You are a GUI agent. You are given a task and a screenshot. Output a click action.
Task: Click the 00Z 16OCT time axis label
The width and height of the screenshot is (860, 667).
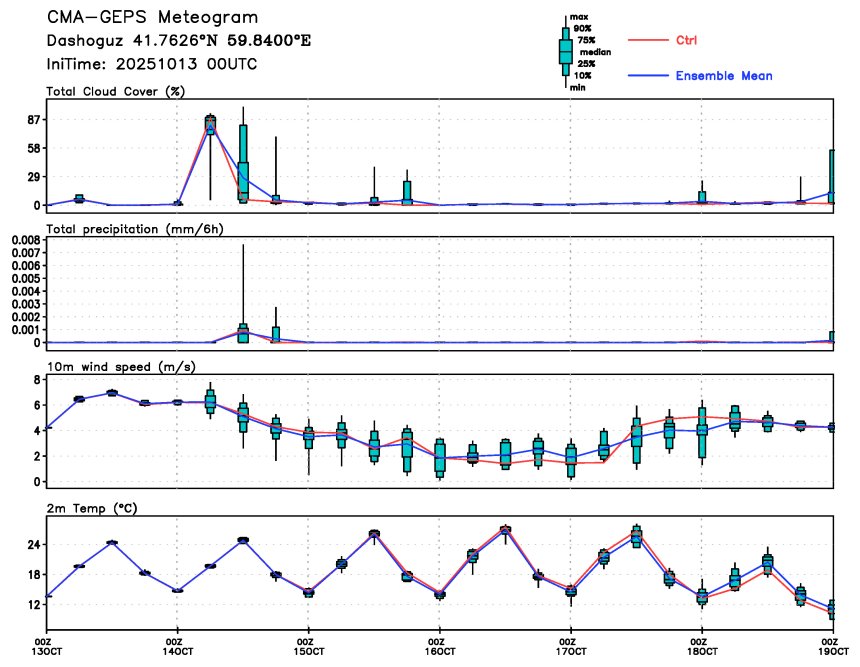tap(437, 645)
